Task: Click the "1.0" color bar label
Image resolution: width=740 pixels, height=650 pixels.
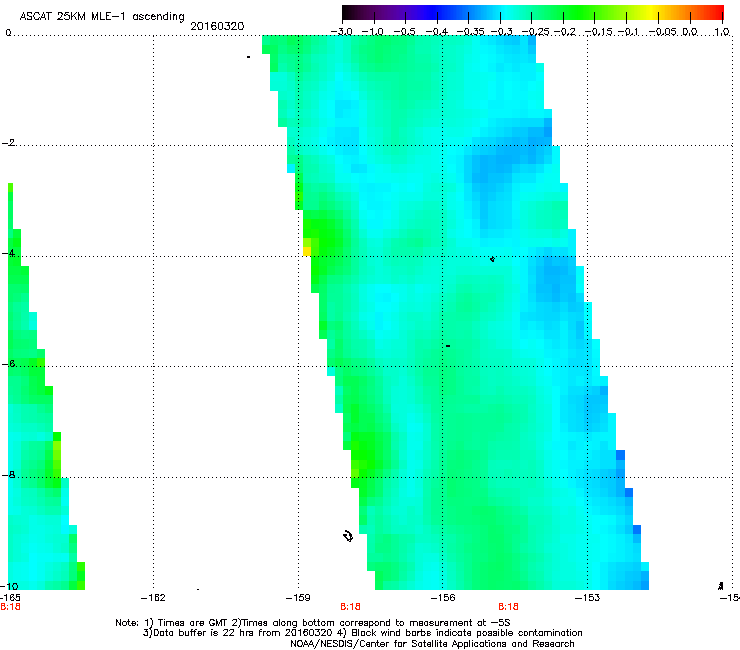Action: 721,32
